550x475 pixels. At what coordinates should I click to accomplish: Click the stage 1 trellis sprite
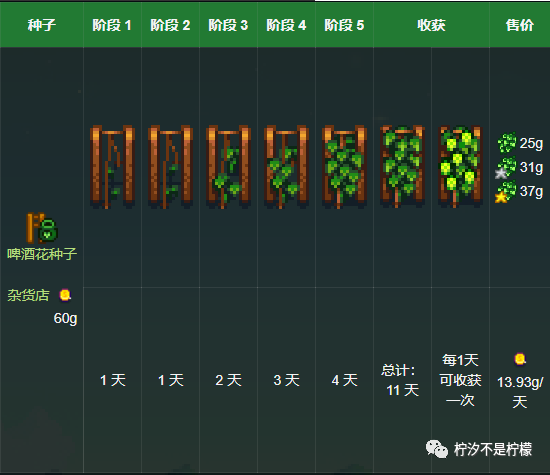pos(113,167)
